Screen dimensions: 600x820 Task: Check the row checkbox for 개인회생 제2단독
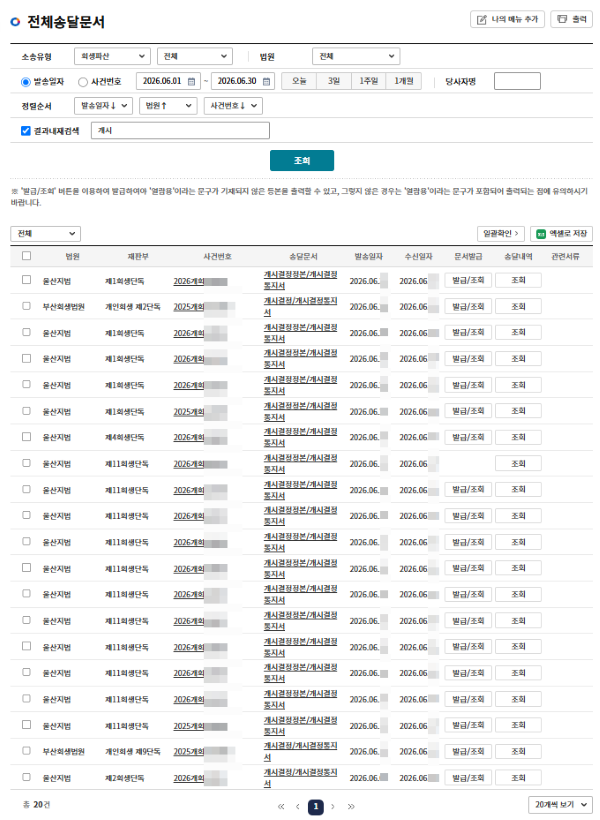(27, 306)
